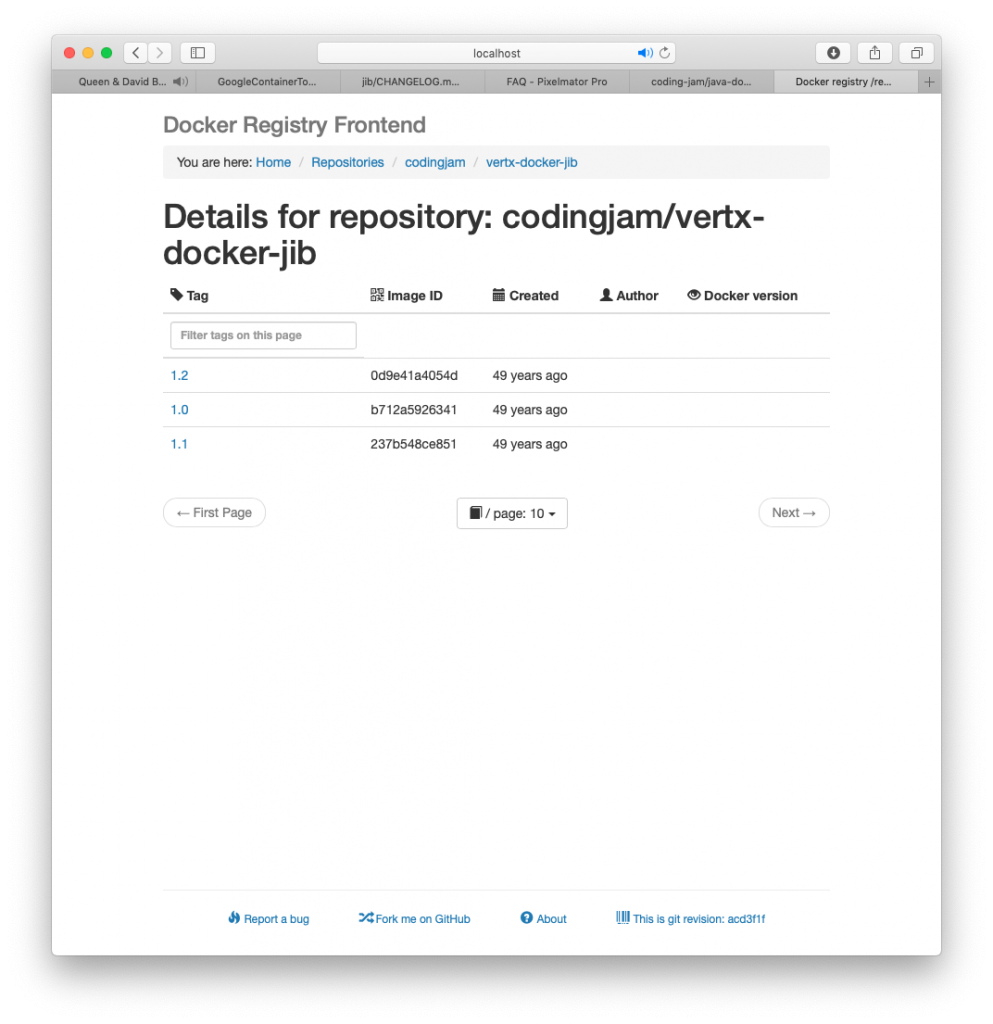Open the Home breadcrumb link
The height and width of the screenshot is (1024, 993).
coord(274,162)
